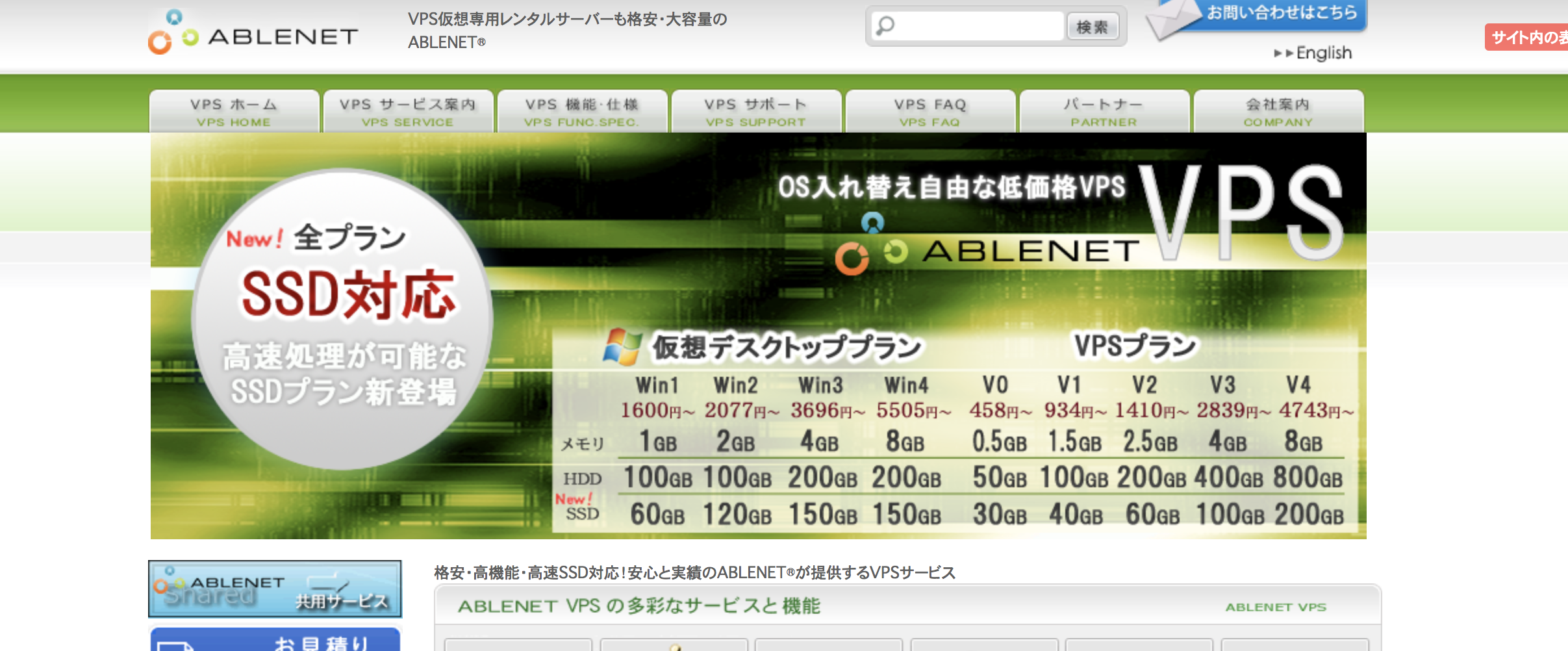1568x651 pixels.
Task: Click the 4743円~ price
Action: (x=1316, y=411)
